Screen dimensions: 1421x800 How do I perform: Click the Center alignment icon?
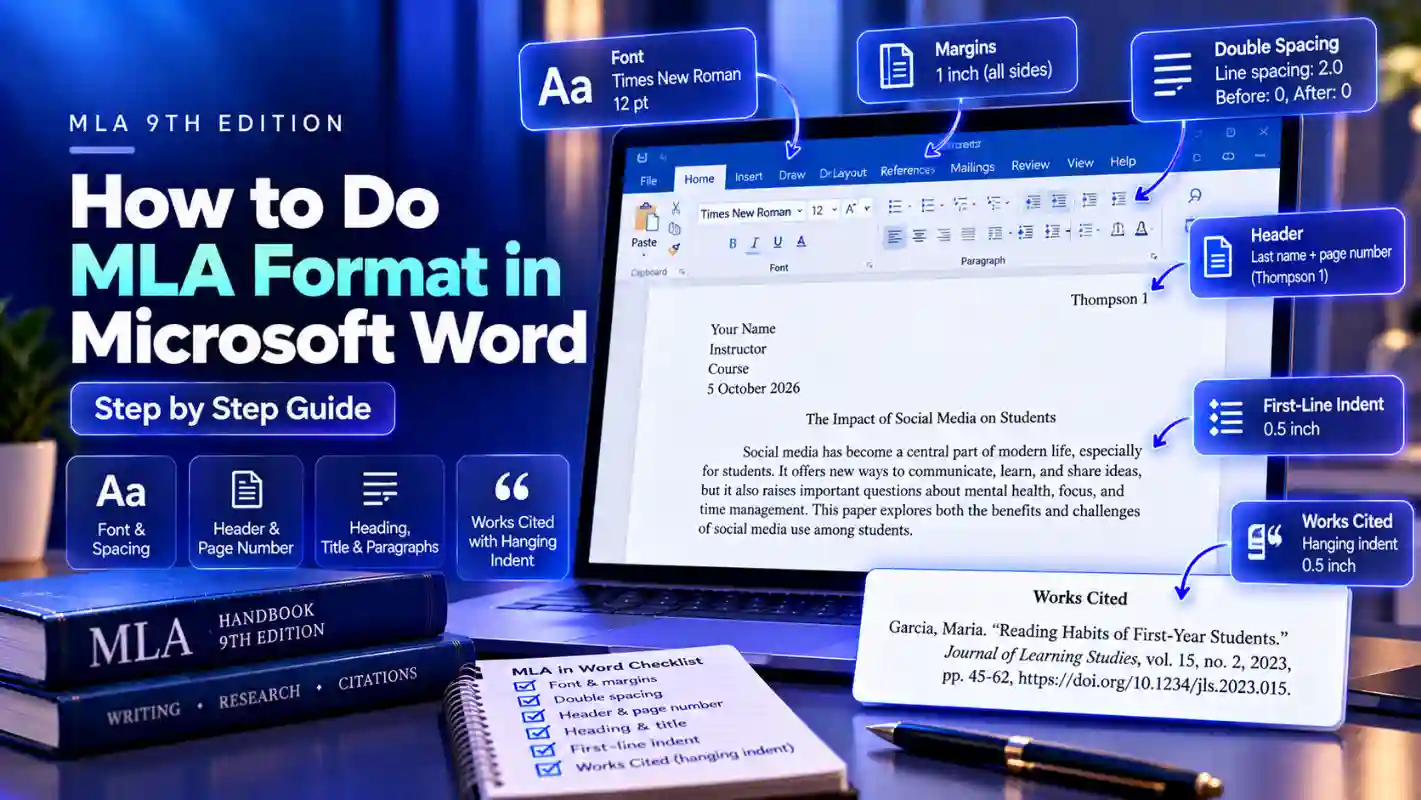tap(918, 236)
